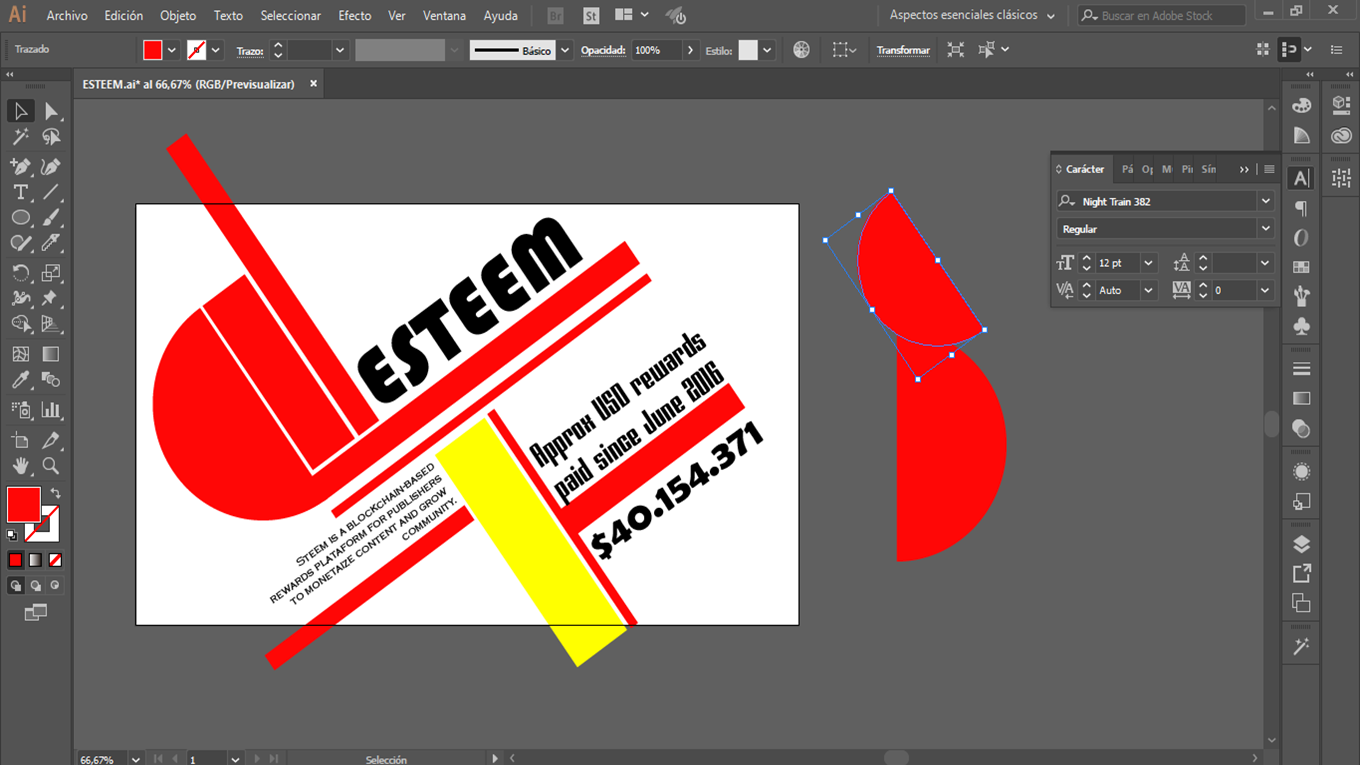The image size is (1360, 765).
Task: Open Edición menu
Action: tap(124, 15)
